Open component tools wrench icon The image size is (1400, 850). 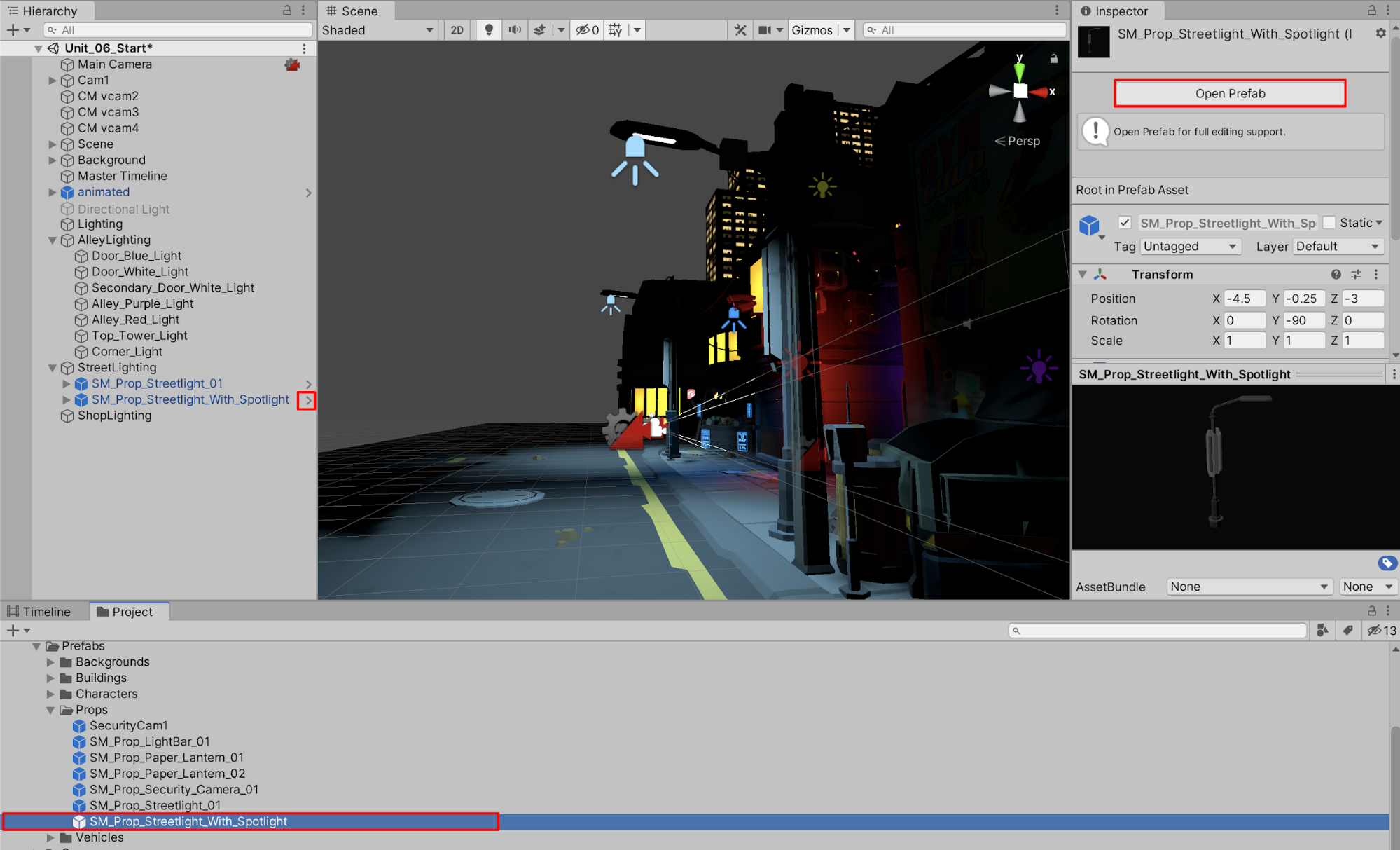pos(740,30)
